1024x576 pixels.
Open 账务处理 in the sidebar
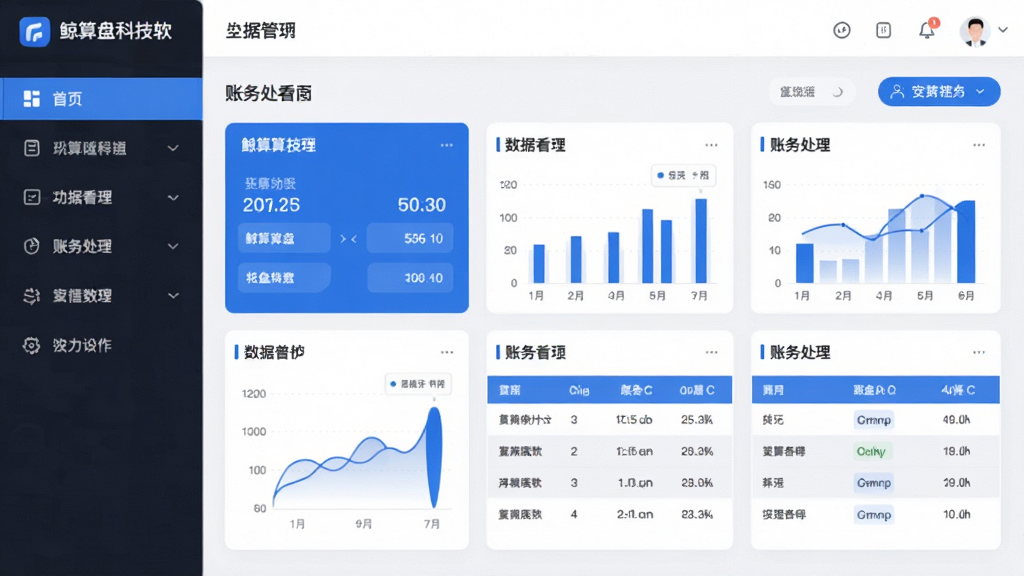tap(101, 246)
